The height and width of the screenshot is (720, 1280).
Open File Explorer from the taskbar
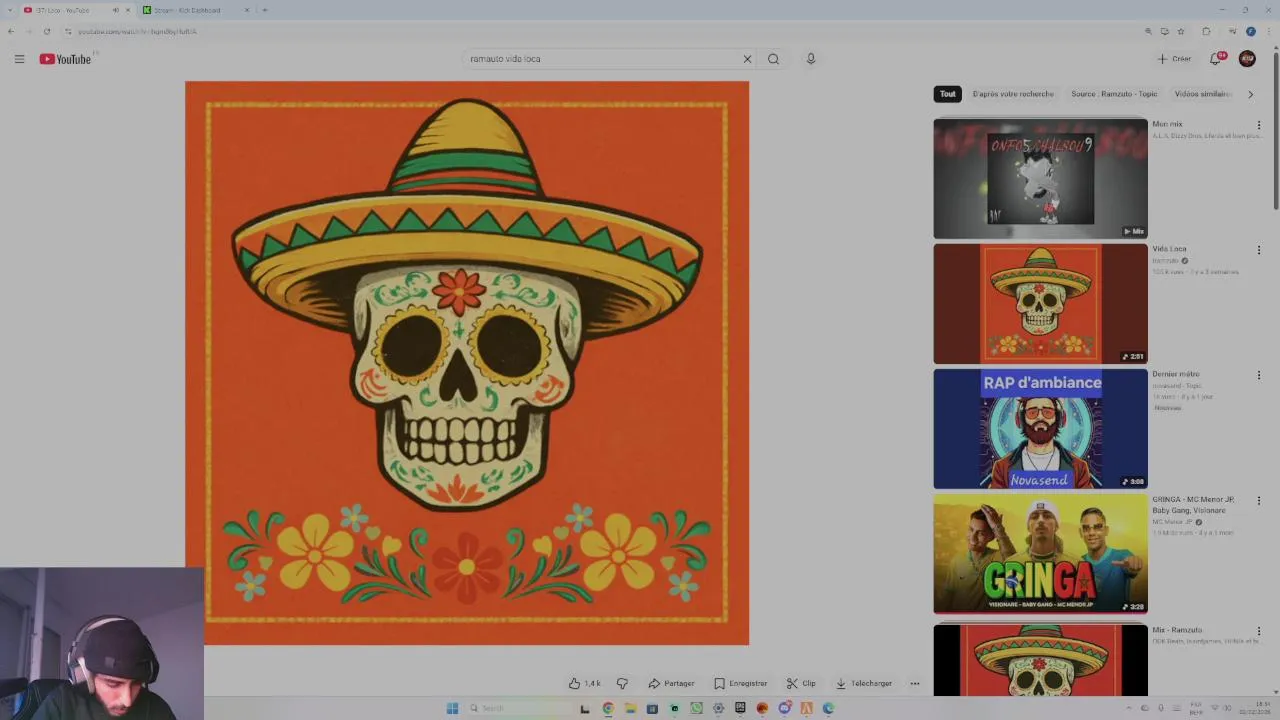pos(630,708)
